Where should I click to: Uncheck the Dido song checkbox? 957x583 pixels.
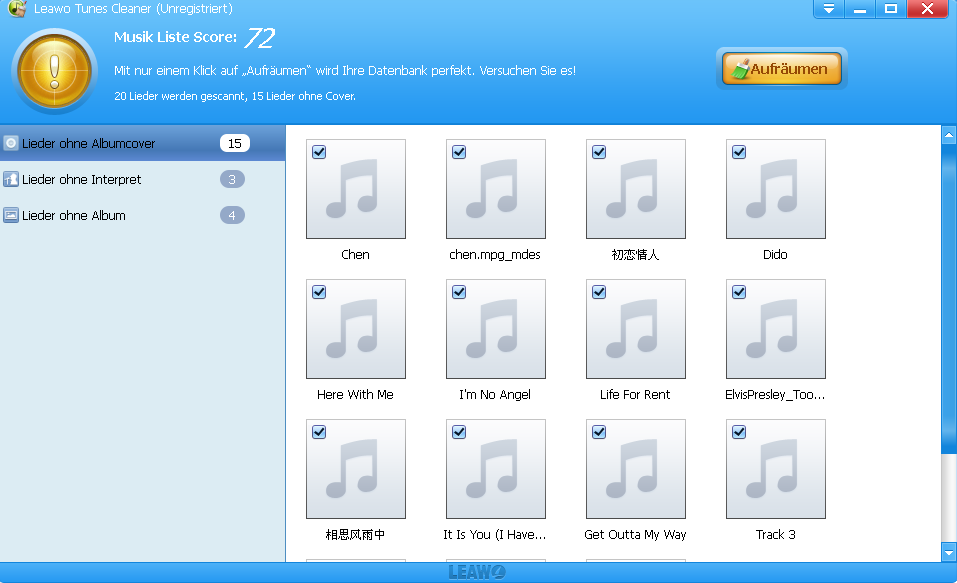pyautogui.click(x=739, y=152)
